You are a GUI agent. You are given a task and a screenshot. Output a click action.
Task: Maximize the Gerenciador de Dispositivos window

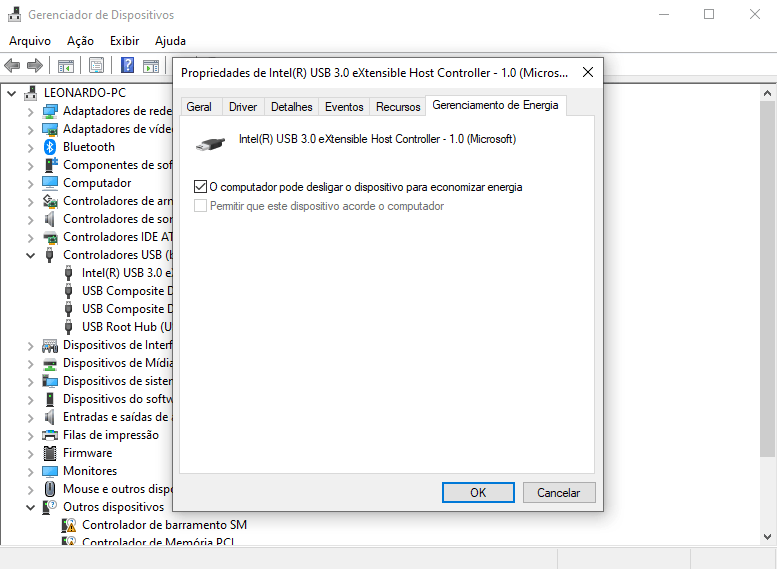pos(709,14)
